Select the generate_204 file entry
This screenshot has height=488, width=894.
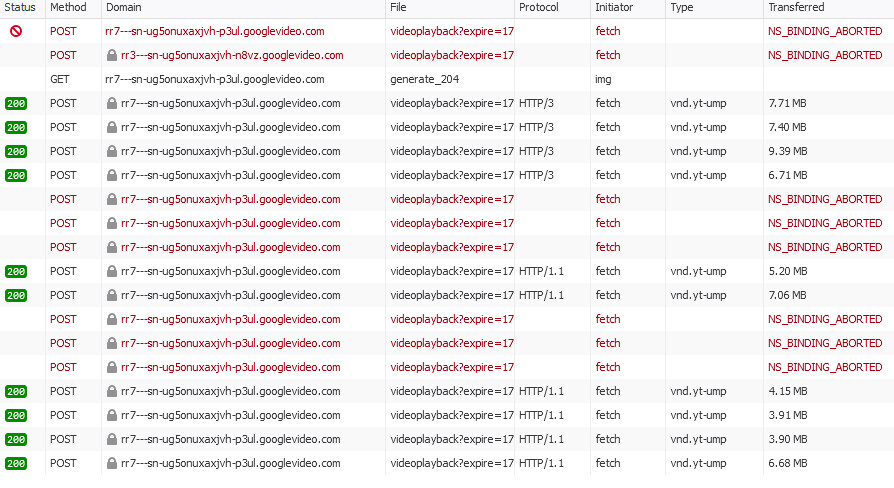(x=424, y=79)
